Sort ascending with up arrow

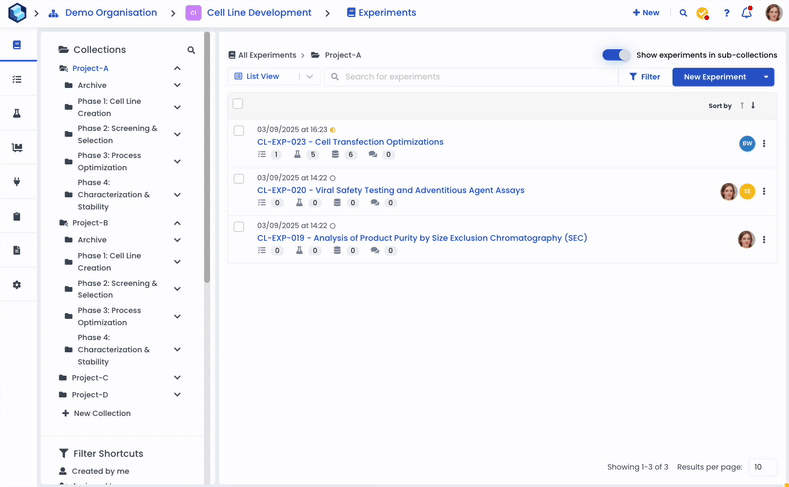[742, 105]
